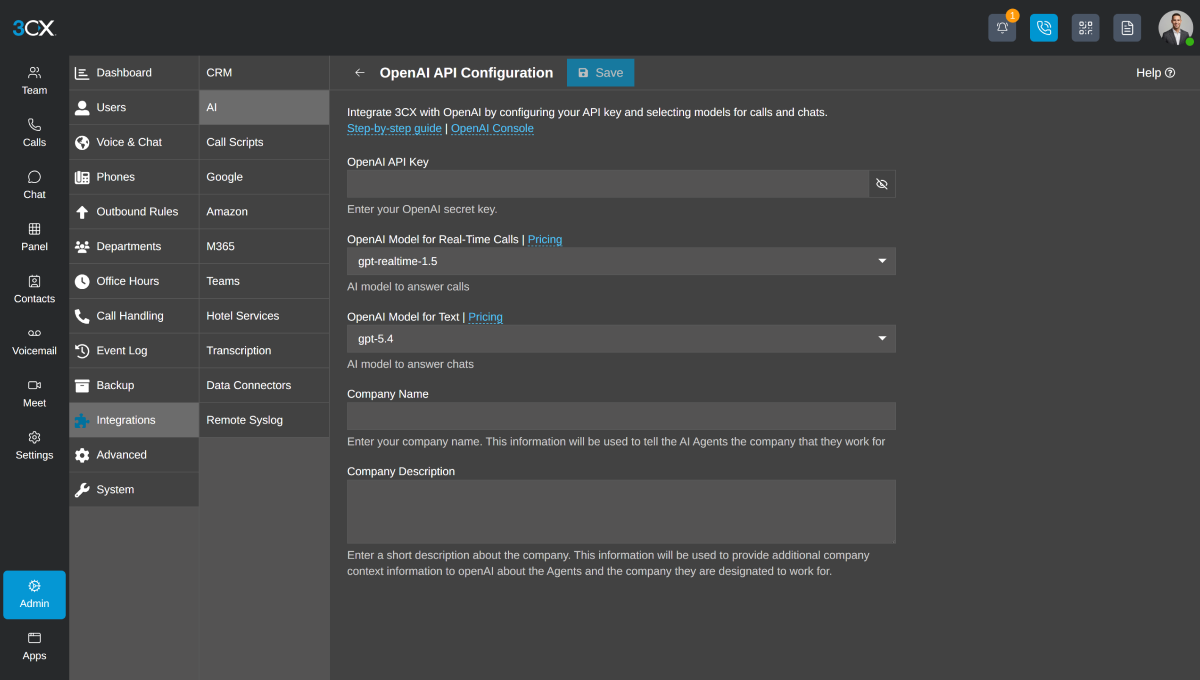Open the notifications bell icon
Viewport: 1200px width, 680px height.
pyautogui.click(x=1002, y=28)
